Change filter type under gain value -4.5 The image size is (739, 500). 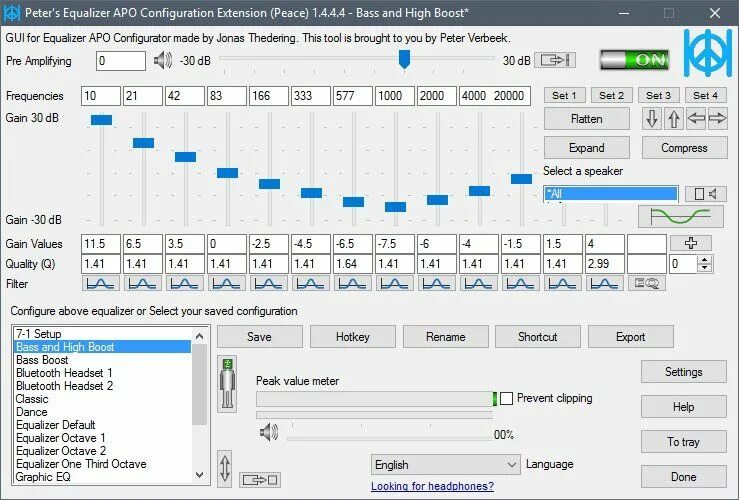pos(310,284)
